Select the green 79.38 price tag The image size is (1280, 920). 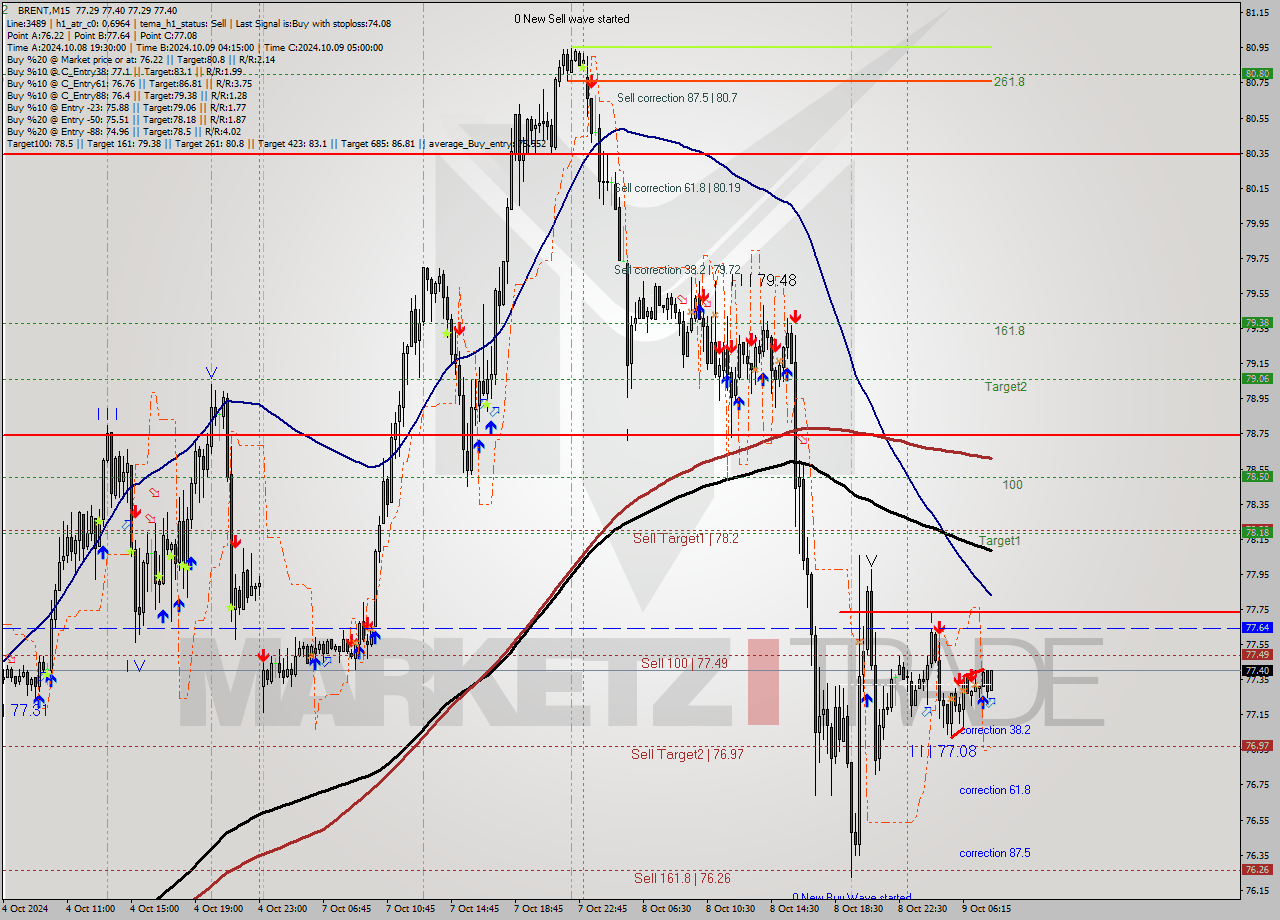1256,322
